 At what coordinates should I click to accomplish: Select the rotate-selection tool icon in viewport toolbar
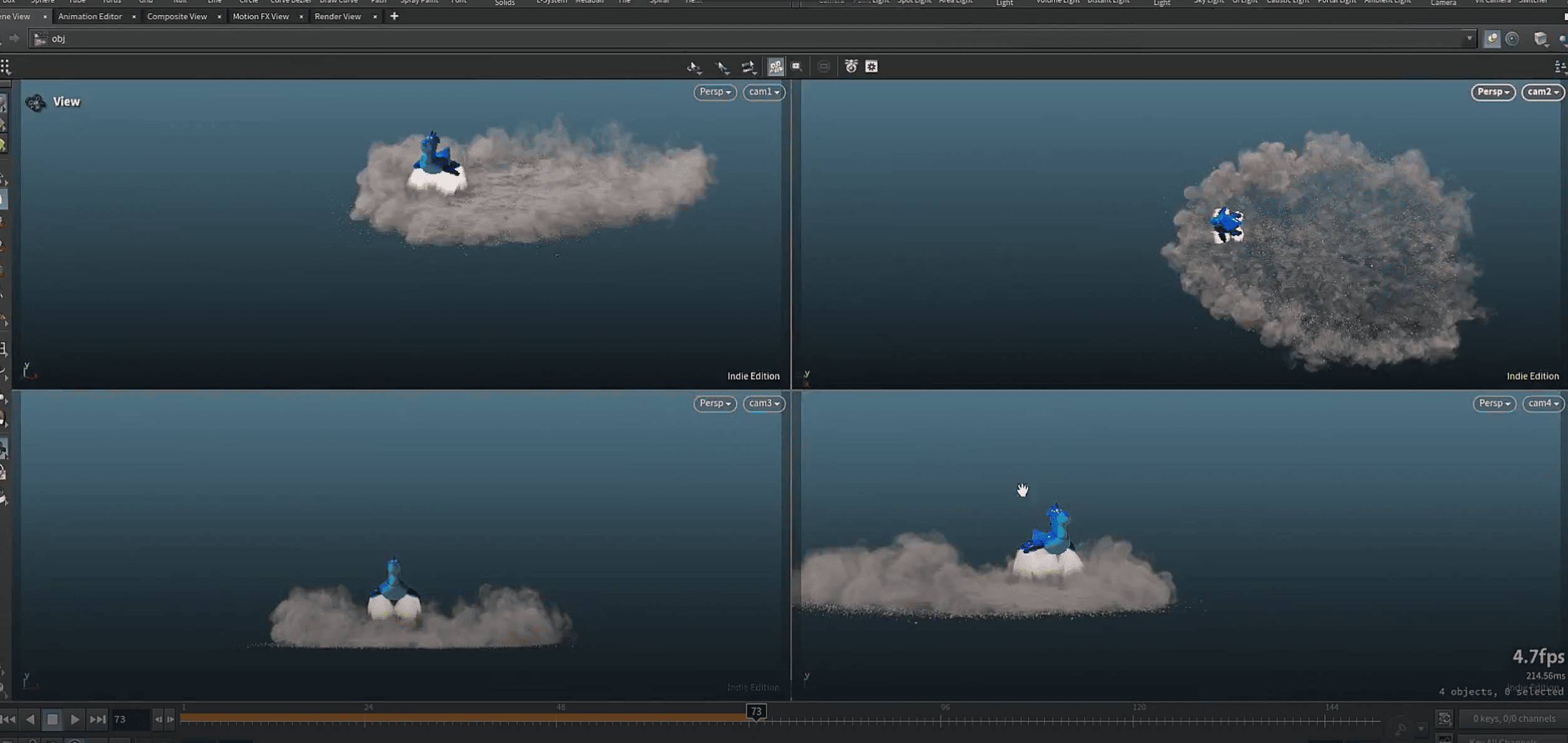(694, 66)
